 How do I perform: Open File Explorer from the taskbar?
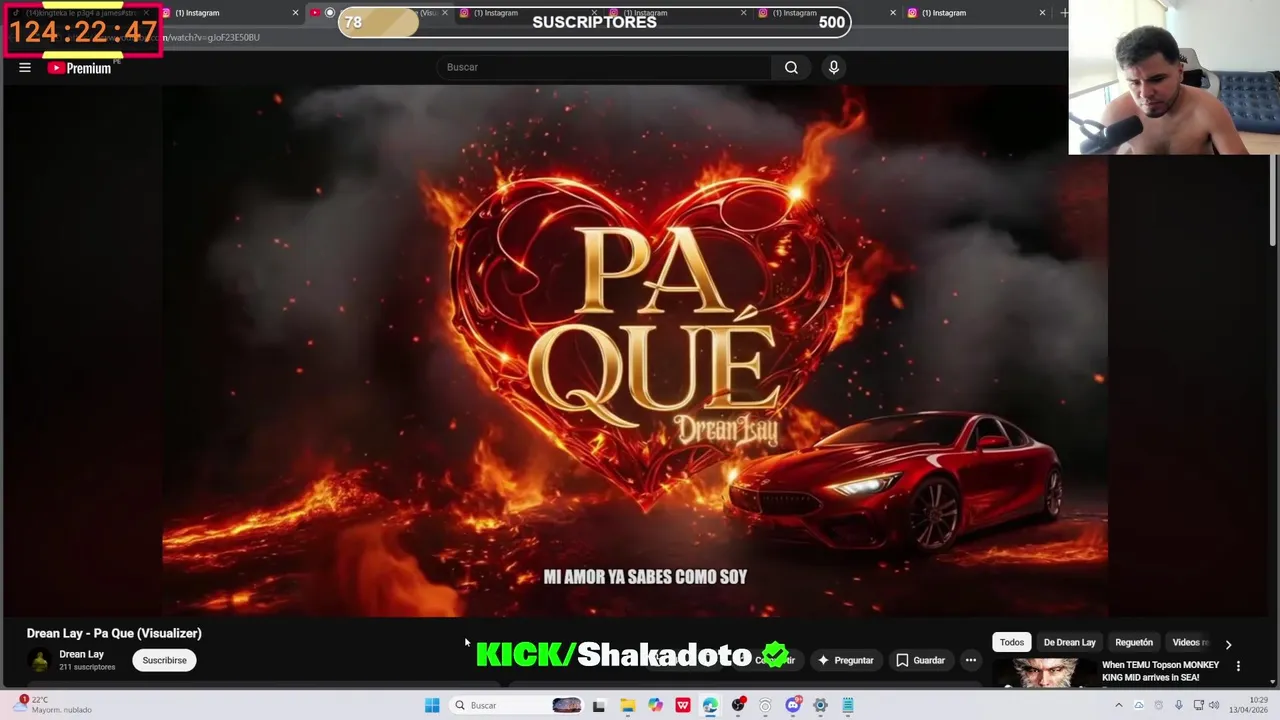click(x=627, y=705)
